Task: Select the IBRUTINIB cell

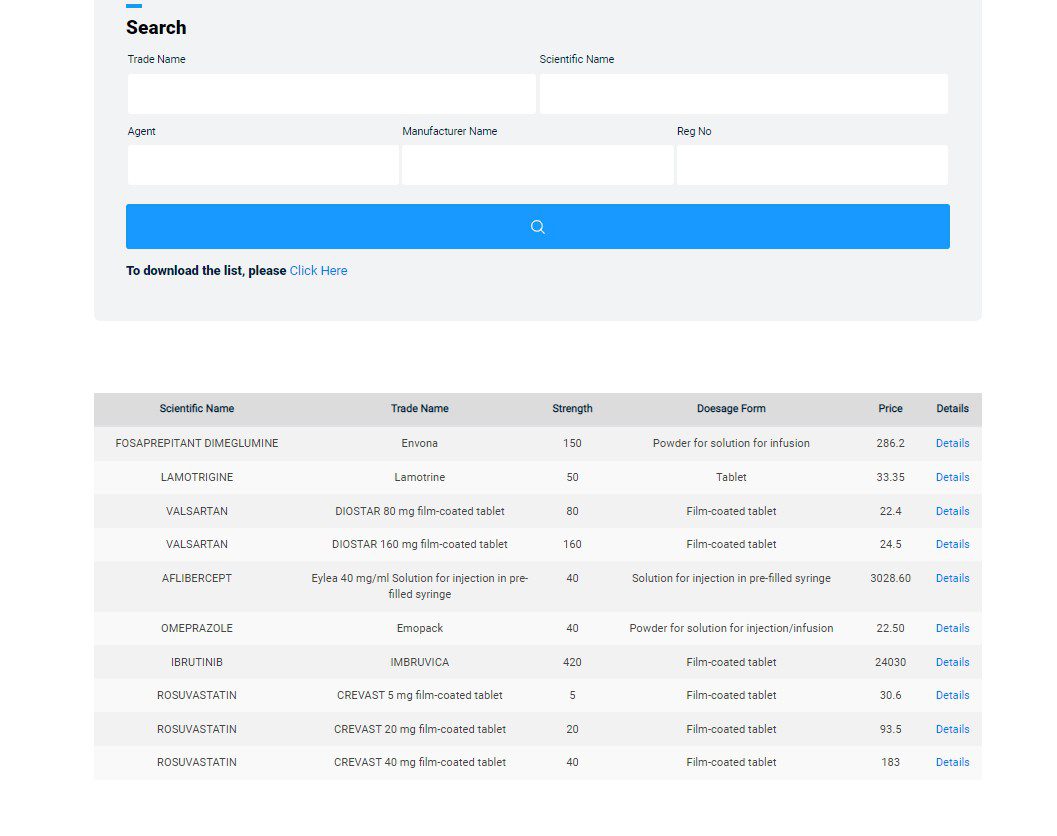Action: coord(197,662)
